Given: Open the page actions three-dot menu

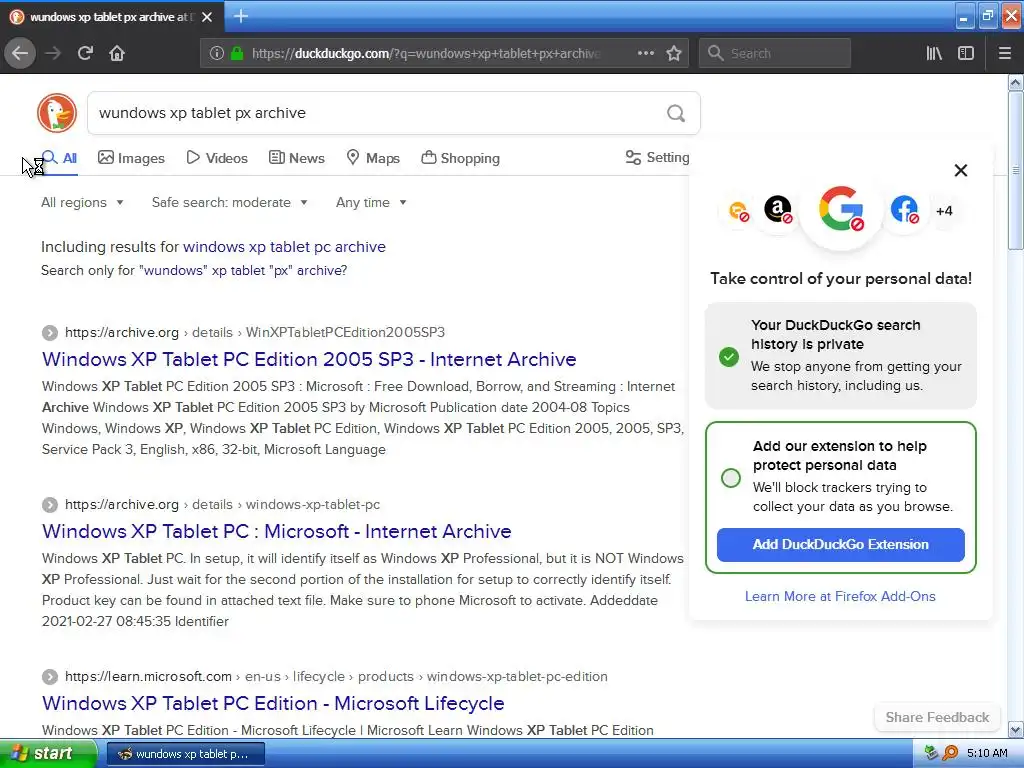Looking at the screenshot, I should (x=646, y=53).
